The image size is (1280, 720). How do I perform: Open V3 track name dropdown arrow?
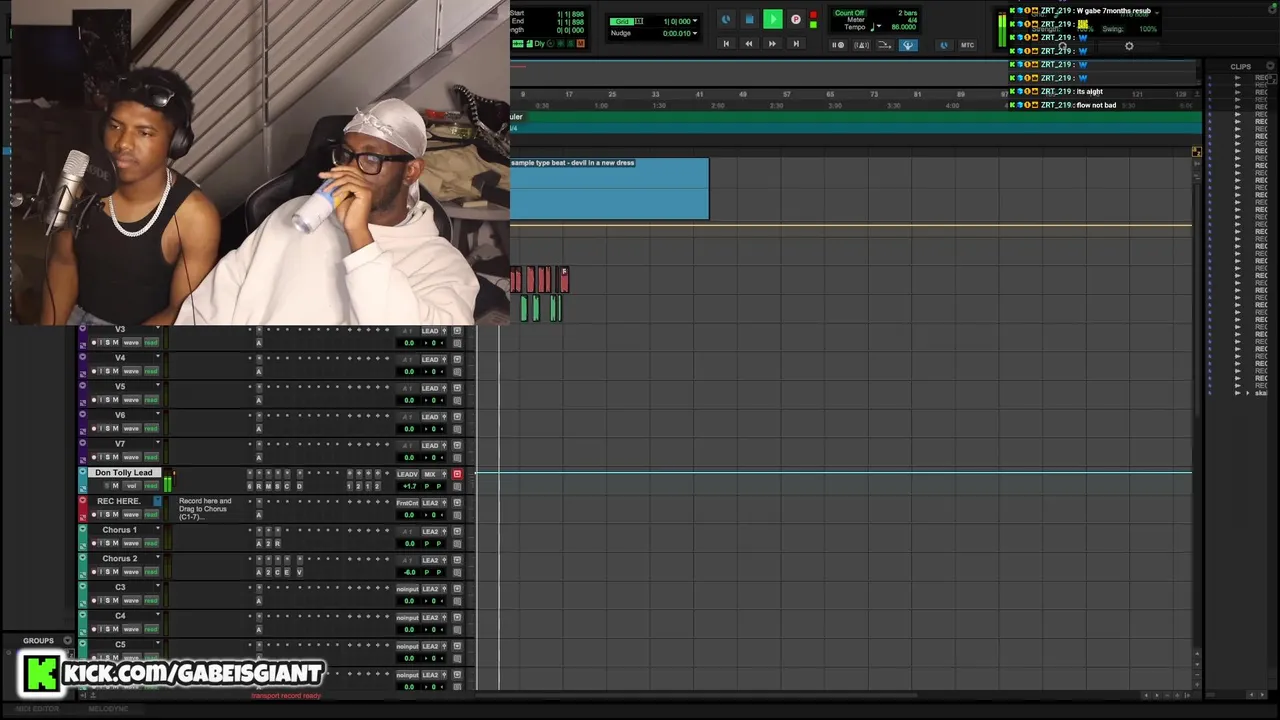click(157, 328)
